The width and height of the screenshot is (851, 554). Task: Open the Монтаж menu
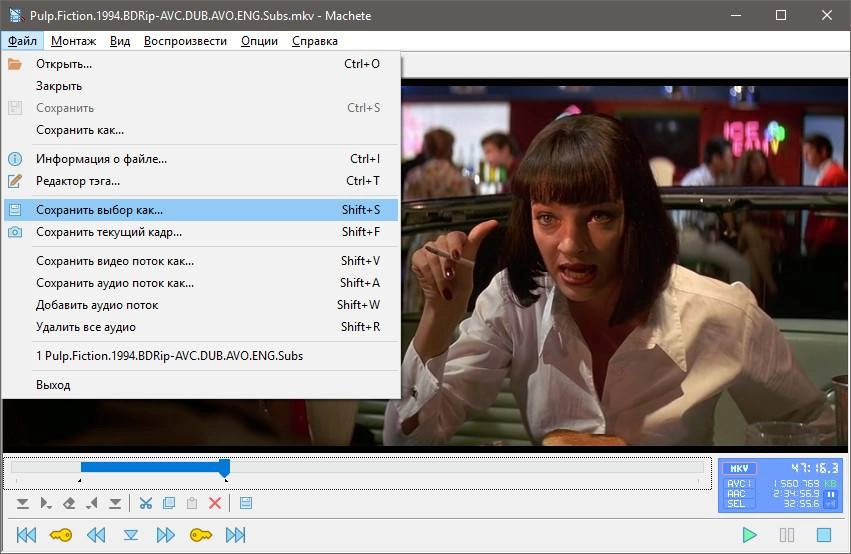tap(73, 41)
